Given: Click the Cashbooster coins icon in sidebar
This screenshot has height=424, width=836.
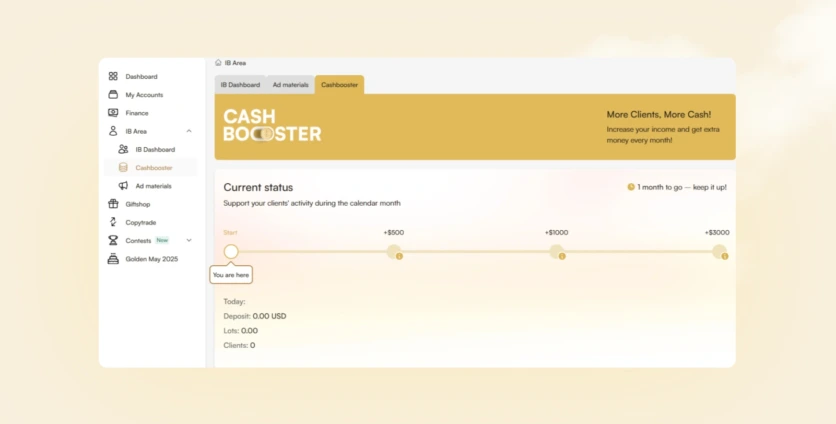Looking at the screenshot, I should [123, 168].
